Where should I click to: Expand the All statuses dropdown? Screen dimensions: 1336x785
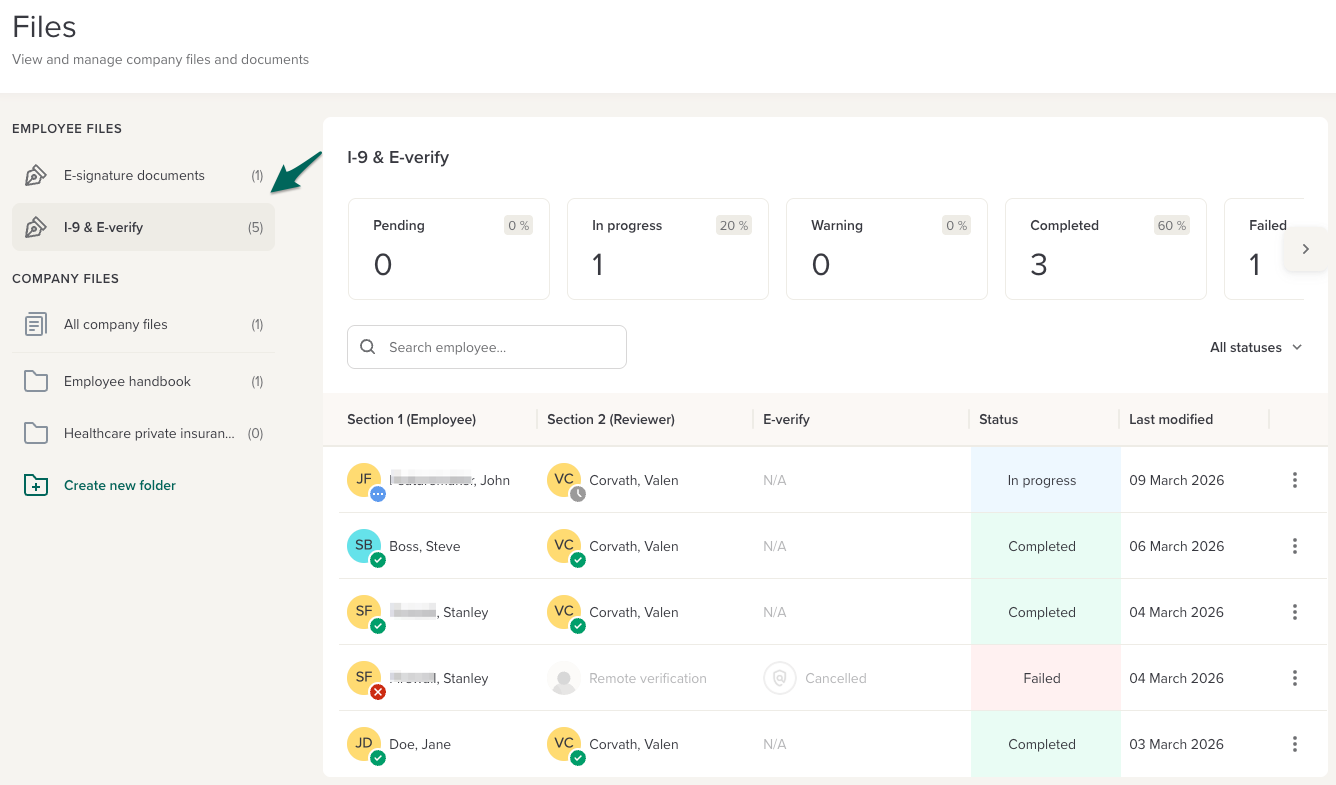1255,348
